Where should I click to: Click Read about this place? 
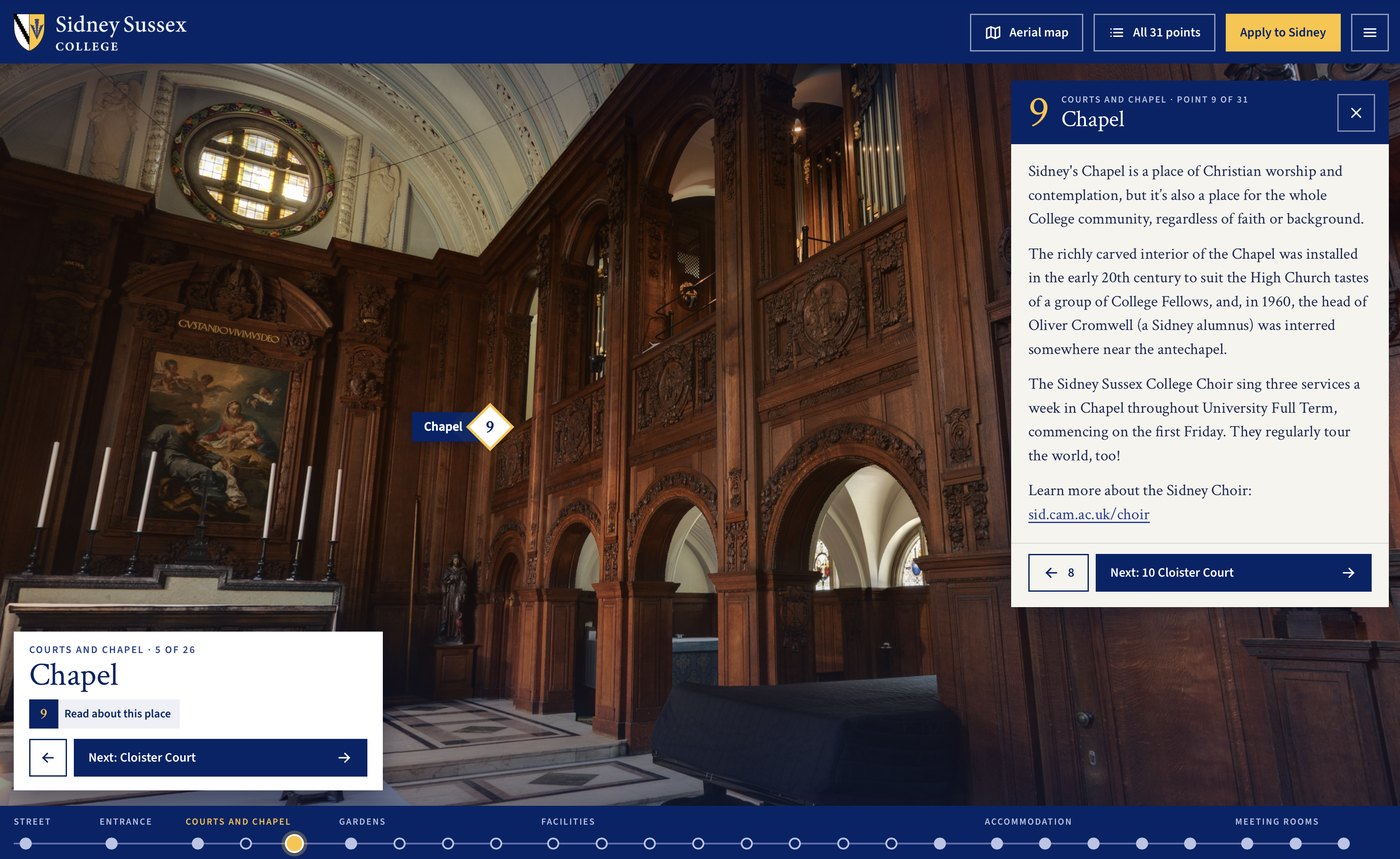tap(104, 714)
